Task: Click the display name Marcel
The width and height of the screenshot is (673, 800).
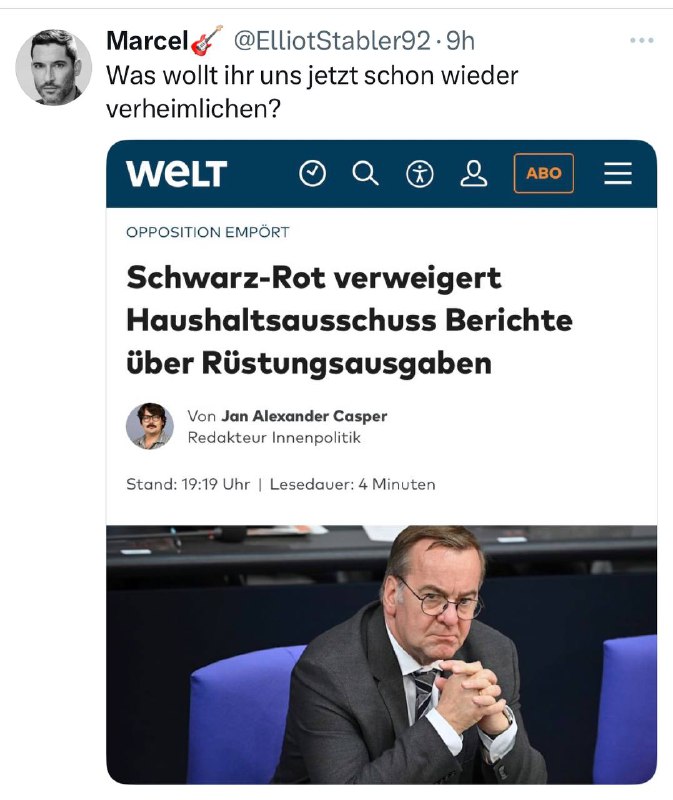Action: coord(147,41)
